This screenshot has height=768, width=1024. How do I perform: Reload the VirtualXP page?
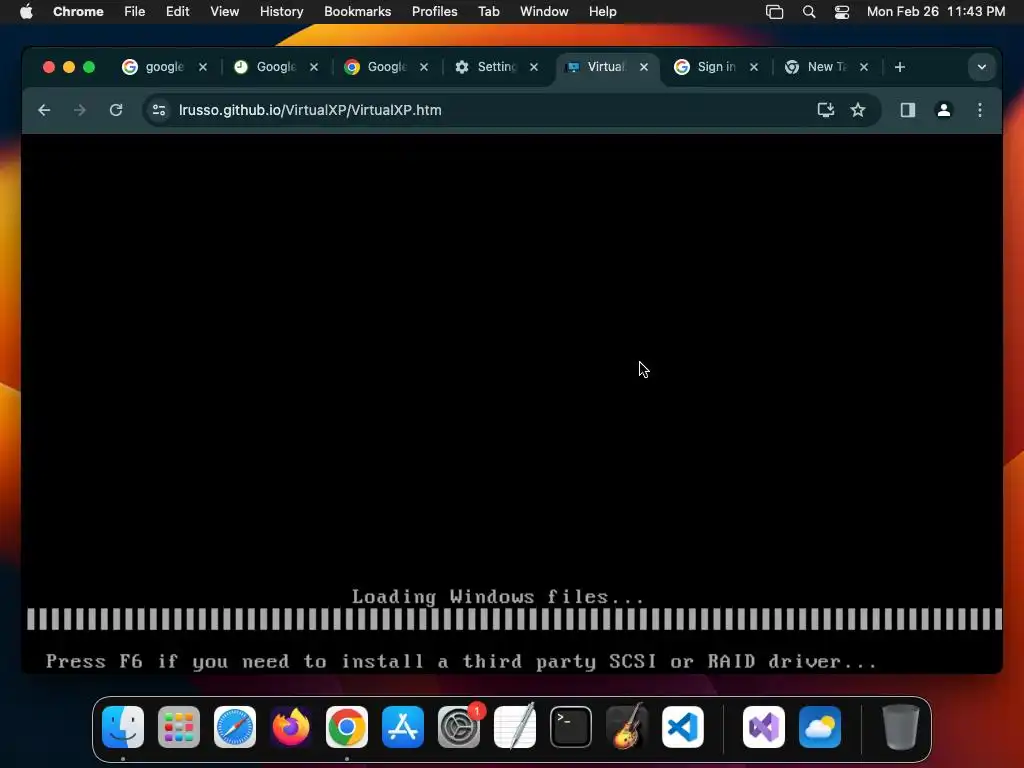point(116,110)
